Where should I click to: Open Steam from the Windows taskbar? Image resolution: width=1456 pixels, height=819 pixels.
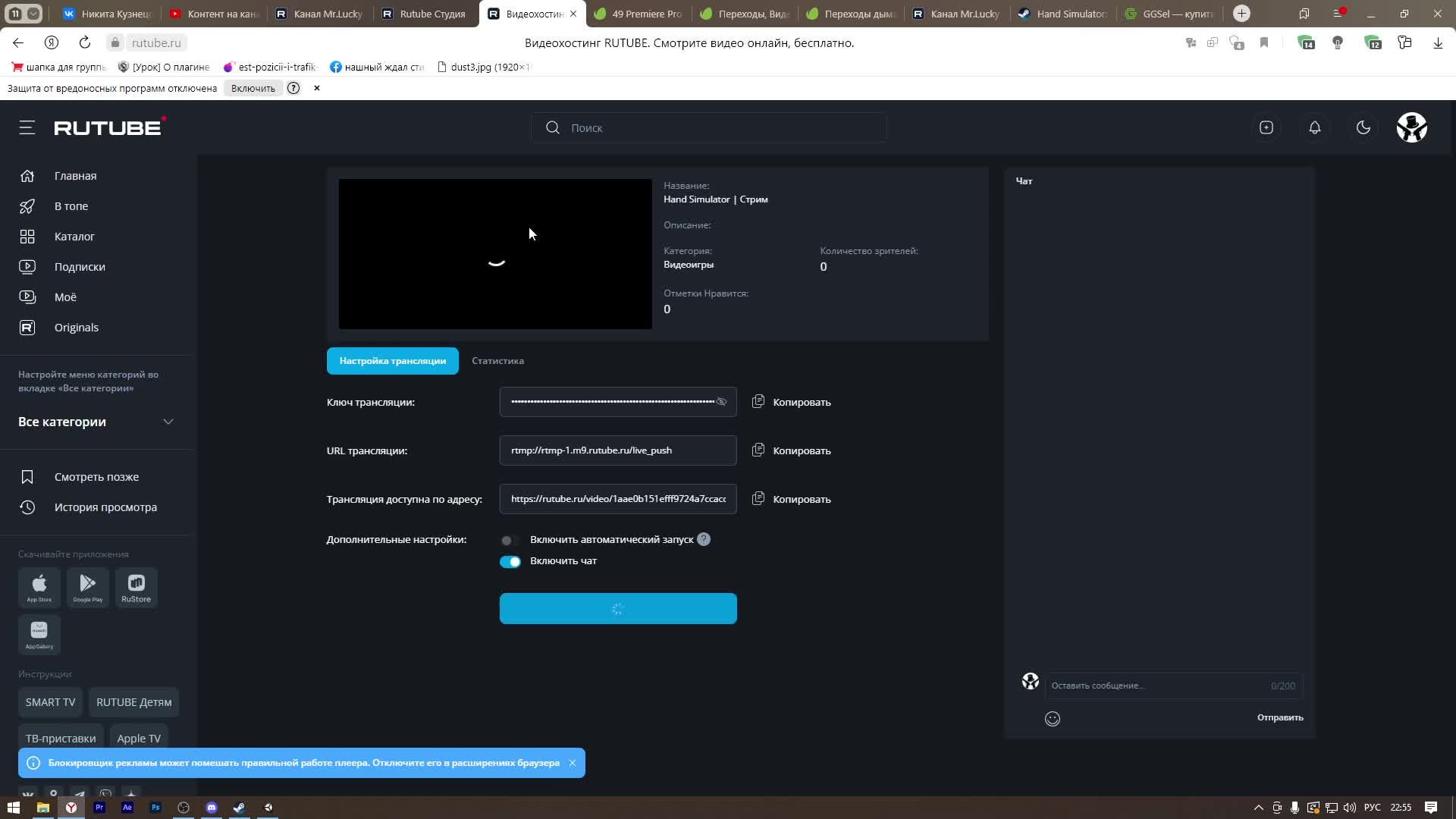[x=240, y=808]
